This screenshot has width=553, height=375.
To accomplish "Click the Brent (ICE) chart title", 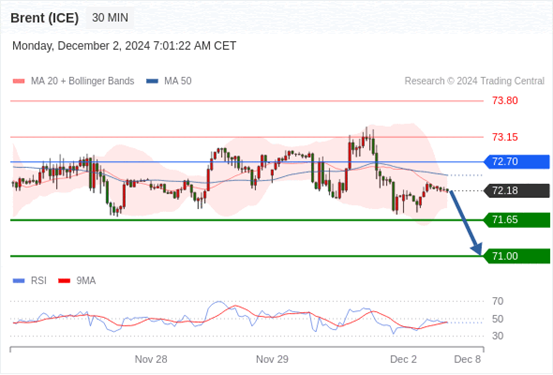I will [44, 18].
